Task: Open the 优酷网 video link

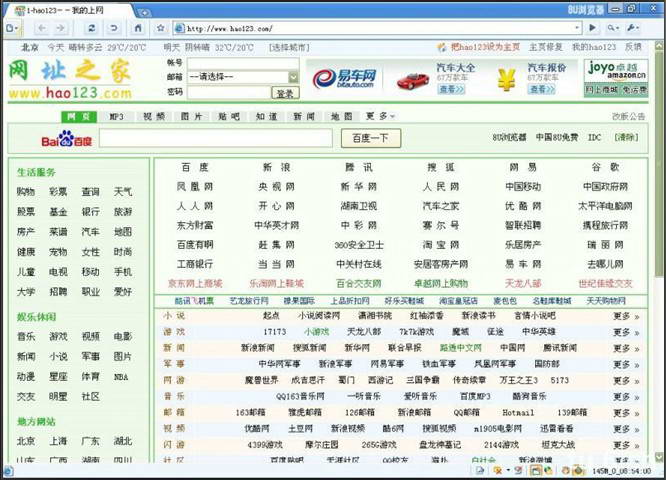Action: (257, 428)
